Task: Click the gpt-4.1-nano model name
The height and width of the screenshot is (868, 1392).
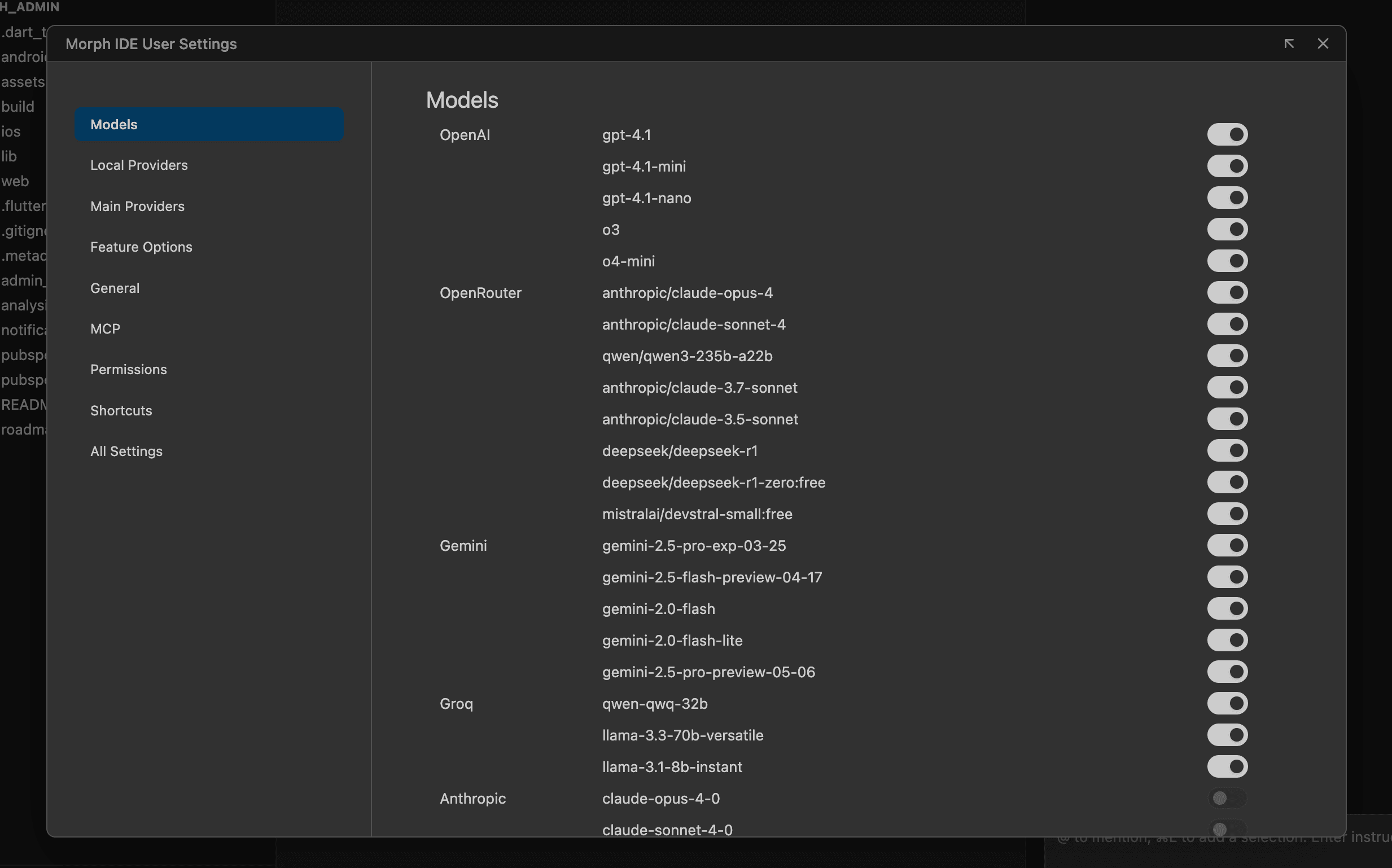Action: click(x=646, y=199)
